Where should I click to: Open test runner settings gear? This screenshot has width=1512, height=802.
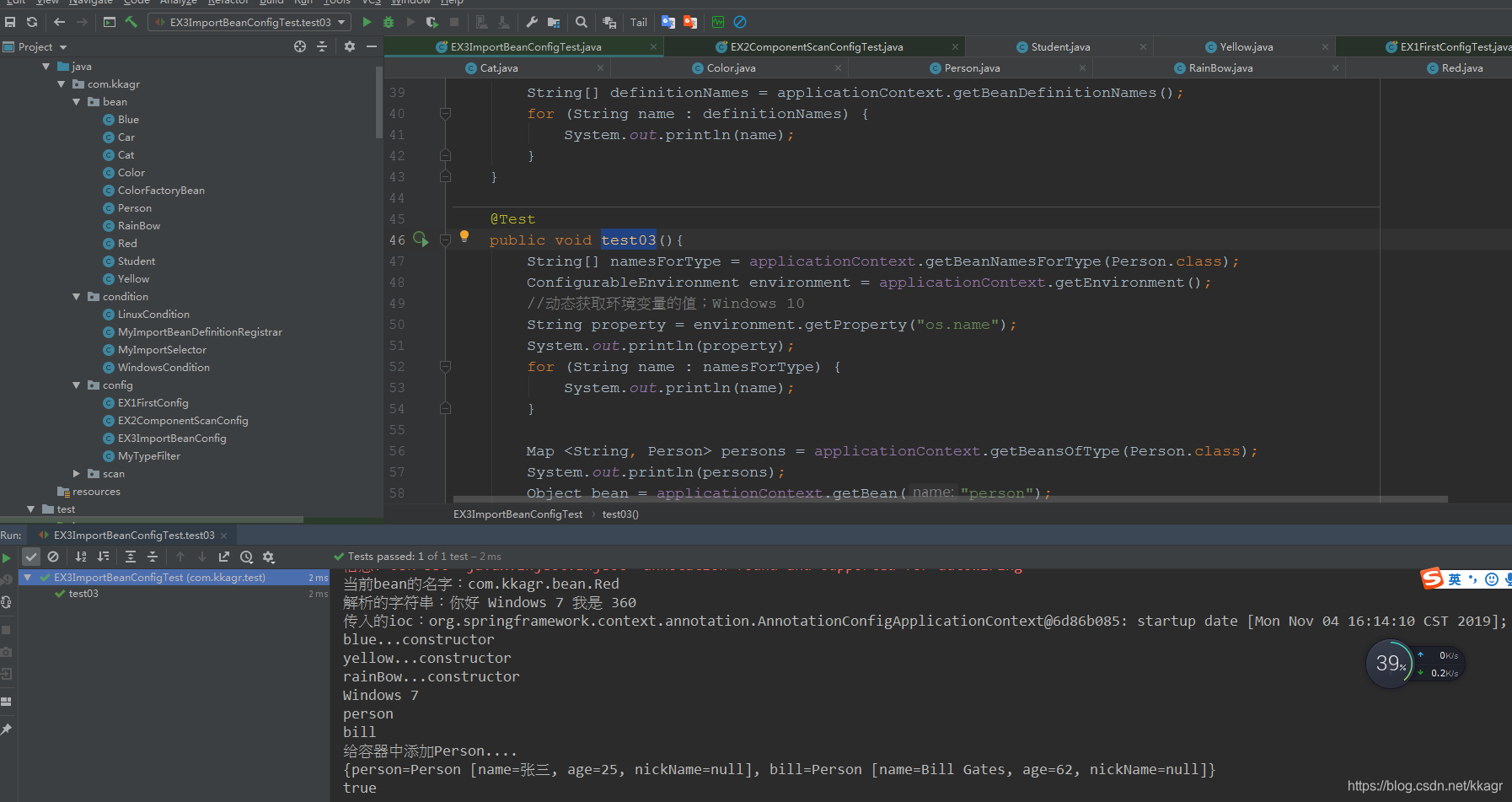point(269,557)
